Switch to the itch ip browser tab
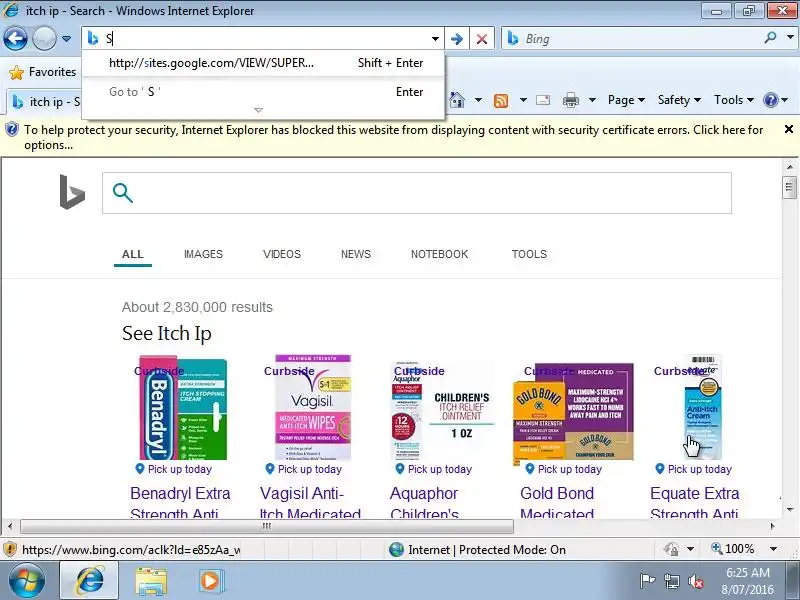 click(46, 102)
